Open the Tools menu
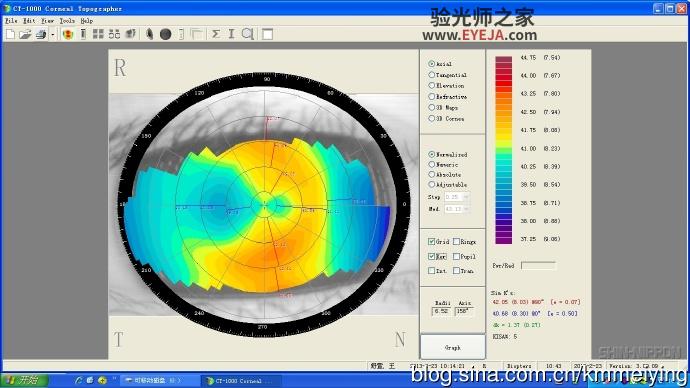690x388 pixels. coord(67,21)
